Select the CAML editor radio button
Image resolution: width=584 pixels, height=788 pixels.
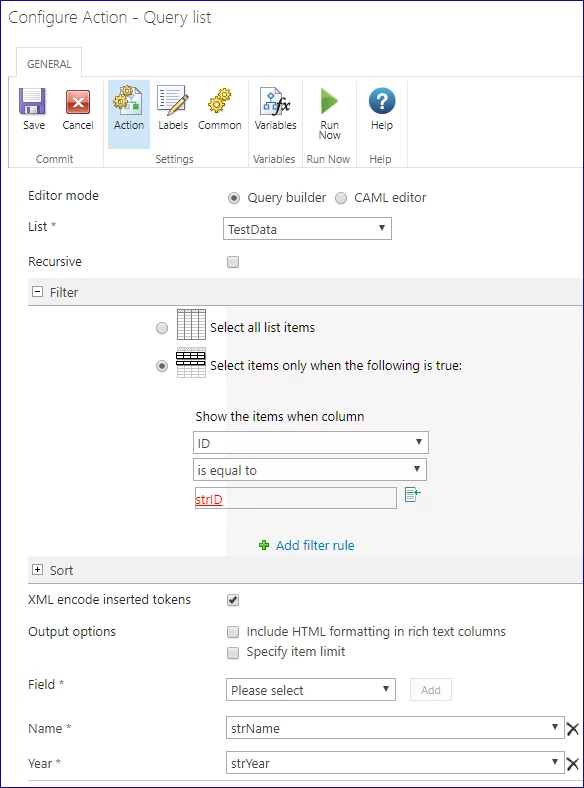coord(341,198)
